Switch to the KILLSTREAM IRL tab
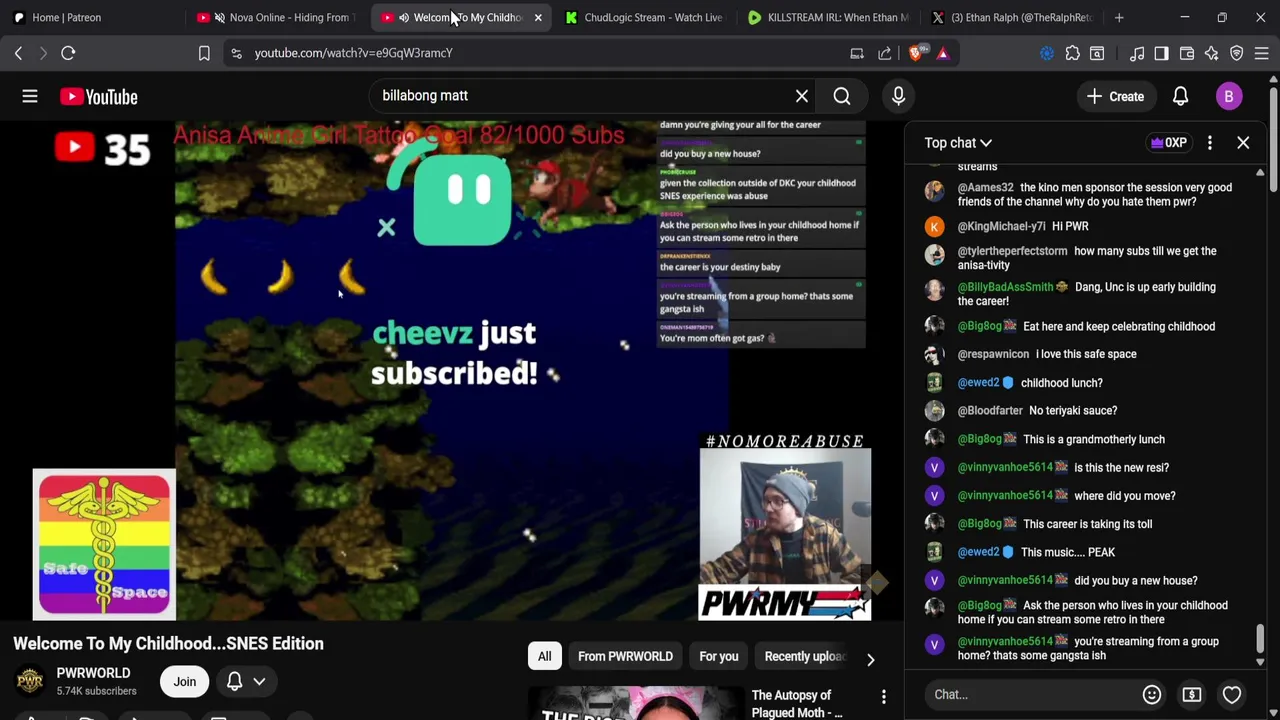Image resolution: width=1280 pixels, height=720 pixels. (828, 17)
